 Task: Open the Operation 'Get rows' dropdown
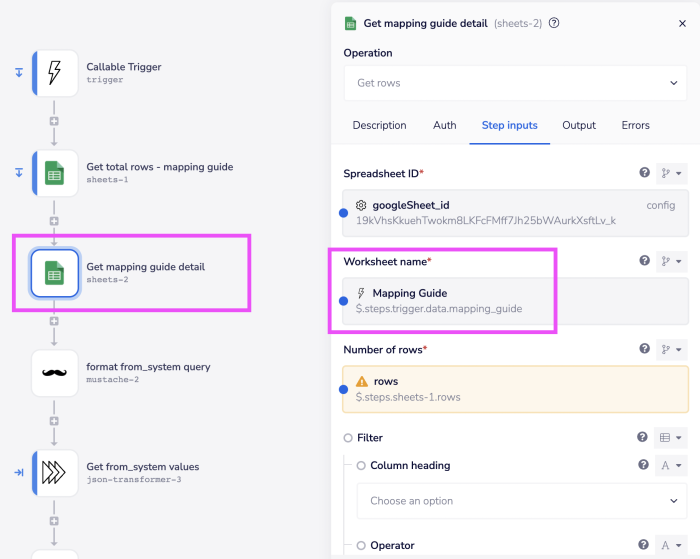click(x=515, y=83)
